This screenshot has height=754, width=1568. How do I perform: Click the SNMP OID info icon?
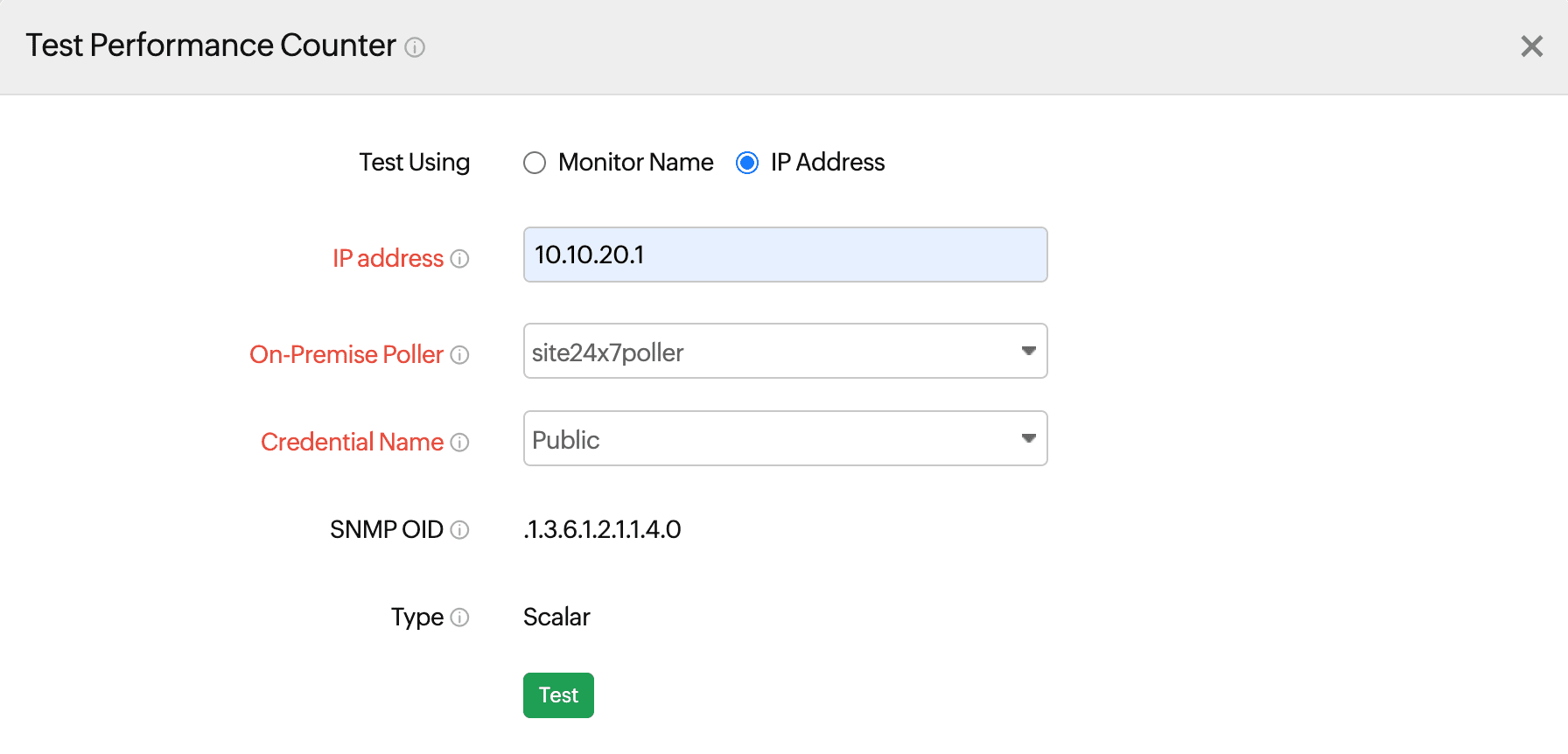coord(459,530)
